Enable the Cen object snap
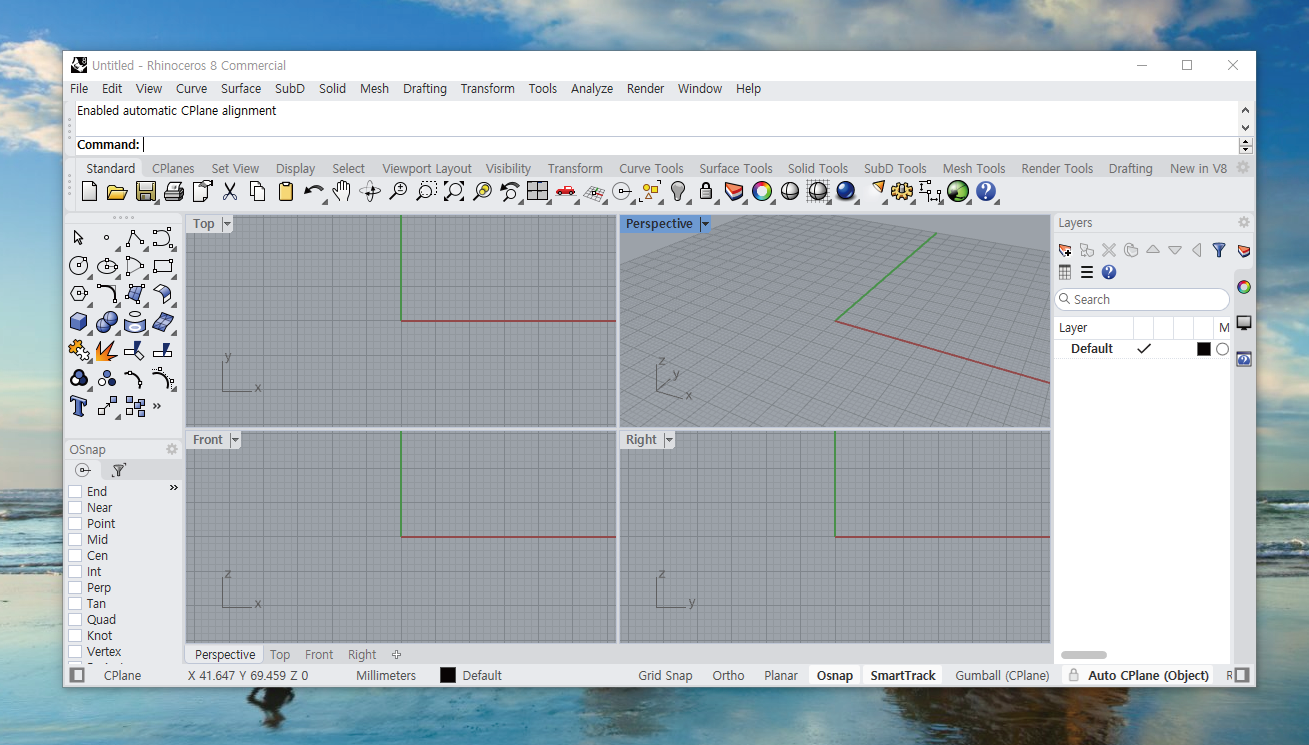 coord(75,556)
